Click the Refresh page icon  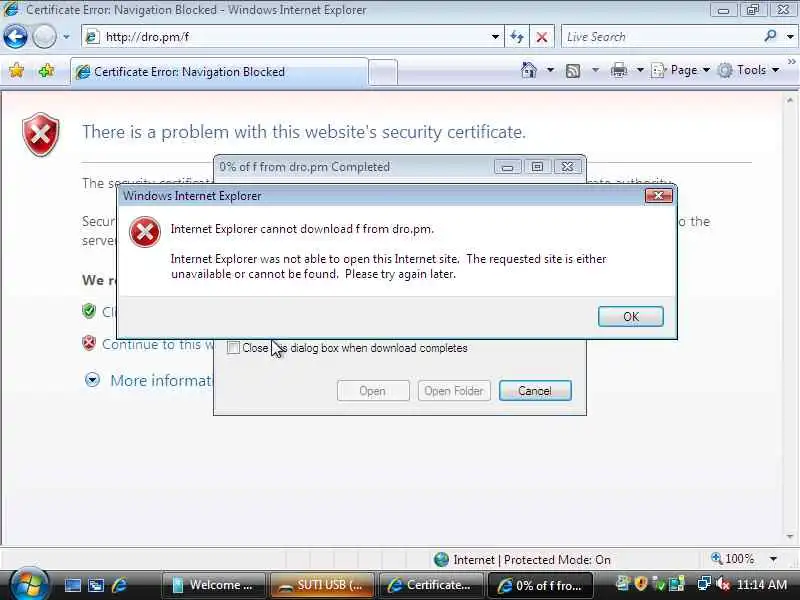[x=517, y=37]
